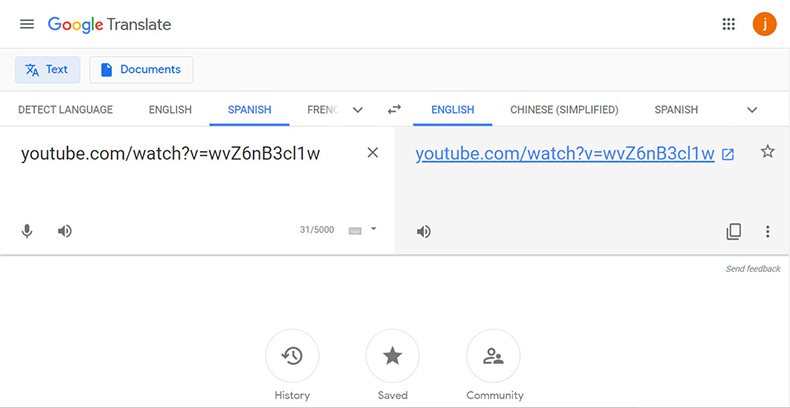
Task: Open translation History
Action: pos(292,356)
